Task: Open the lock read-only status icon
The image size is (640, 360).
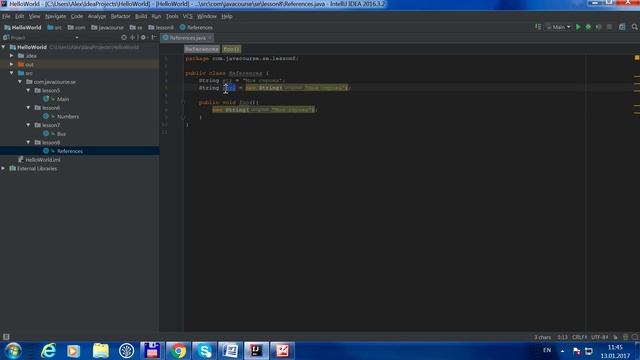Action: pos(616,337)
